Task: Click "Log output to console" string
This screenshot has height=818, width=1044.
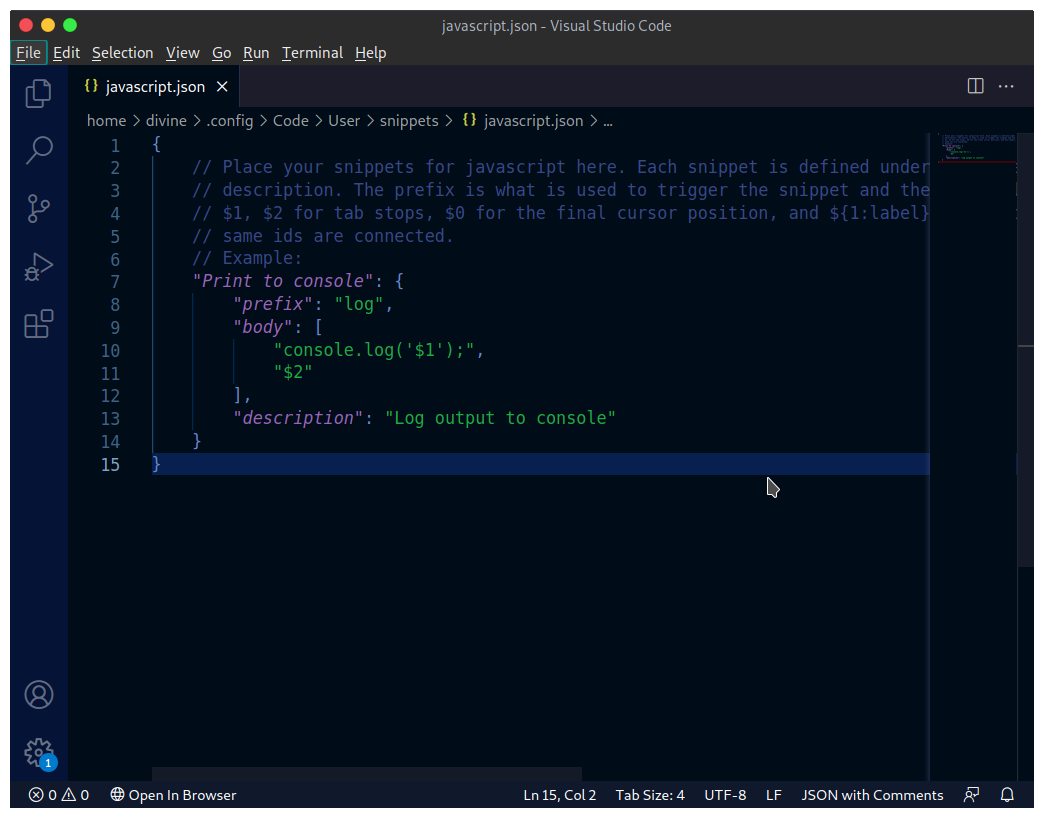Action: pyautogui.click(x=500, y=418)
